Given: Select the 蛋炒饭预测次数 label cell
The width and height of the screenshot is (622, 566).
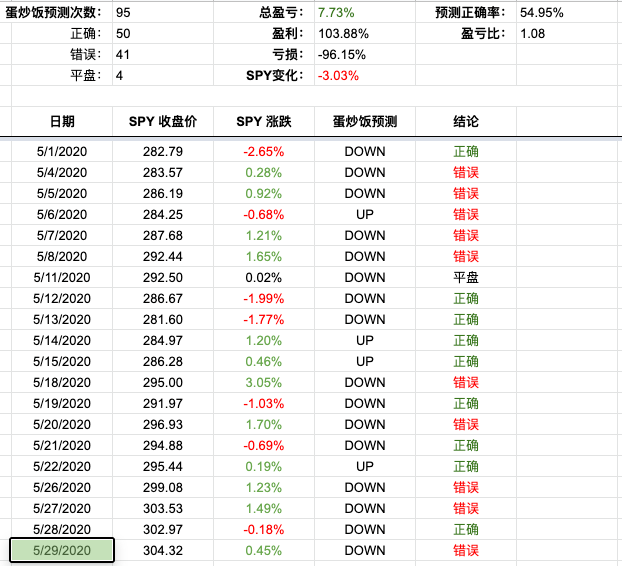Looking at the screenshot, I should [x=53, y=12].
